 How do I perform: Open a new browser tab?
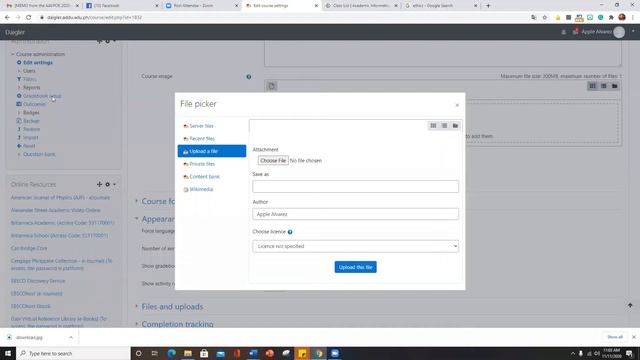[x=488, y=6]
